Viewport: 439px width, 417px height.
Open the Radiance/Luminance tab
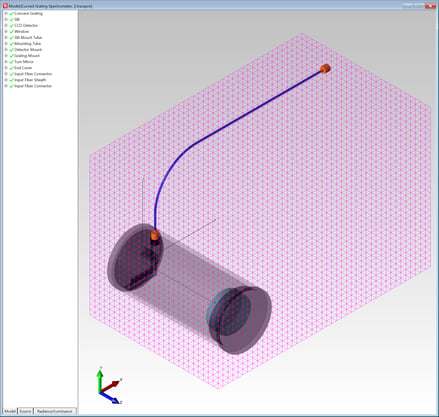coord(55,411)
